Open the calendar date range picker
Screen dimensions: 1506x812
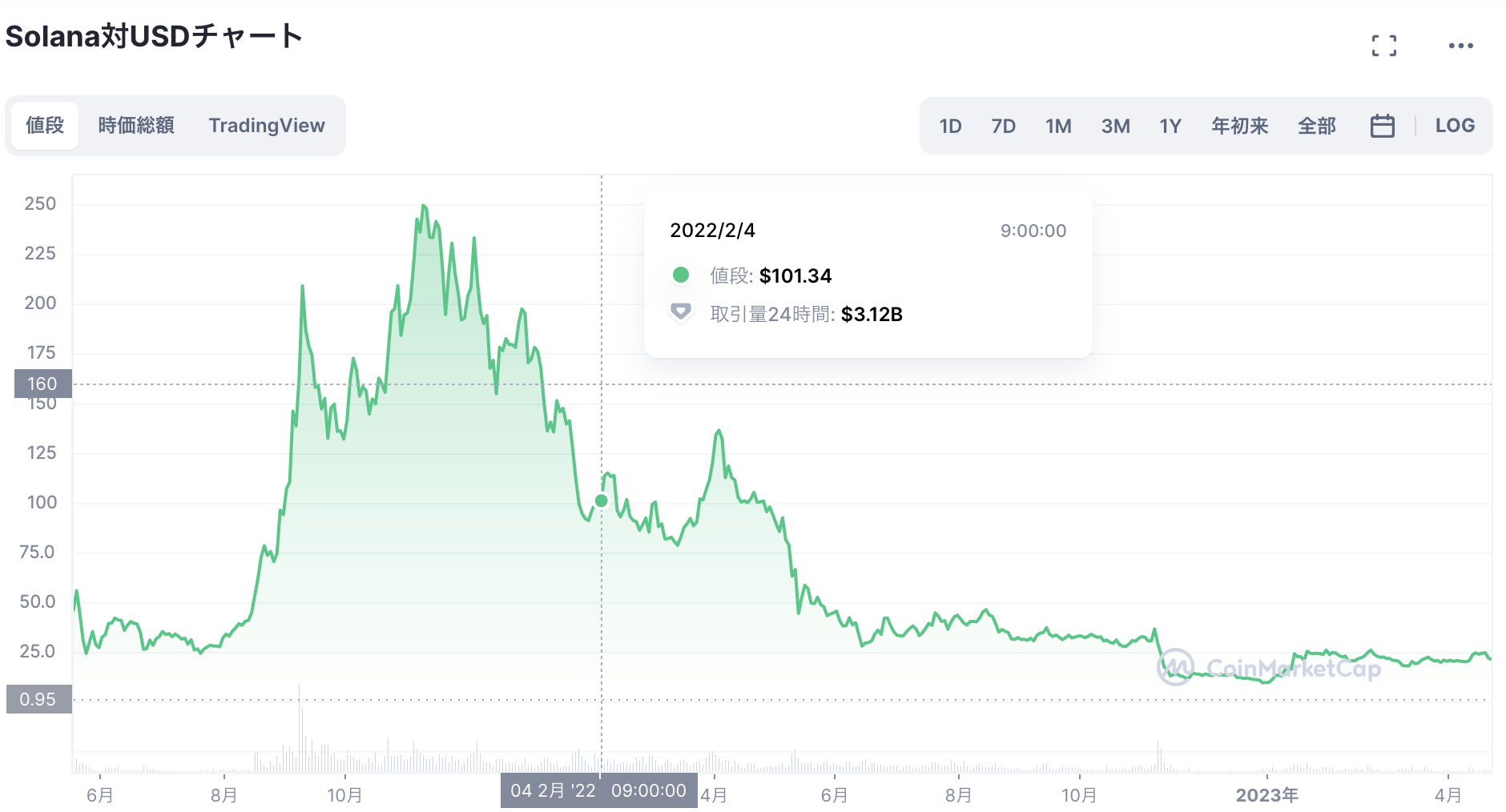1382,126
